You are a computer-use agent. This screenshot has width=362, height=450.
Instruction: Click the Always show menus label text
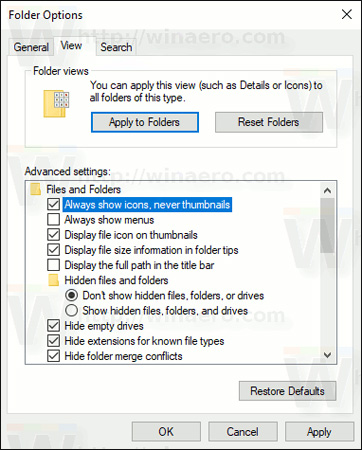pos(109,220)
